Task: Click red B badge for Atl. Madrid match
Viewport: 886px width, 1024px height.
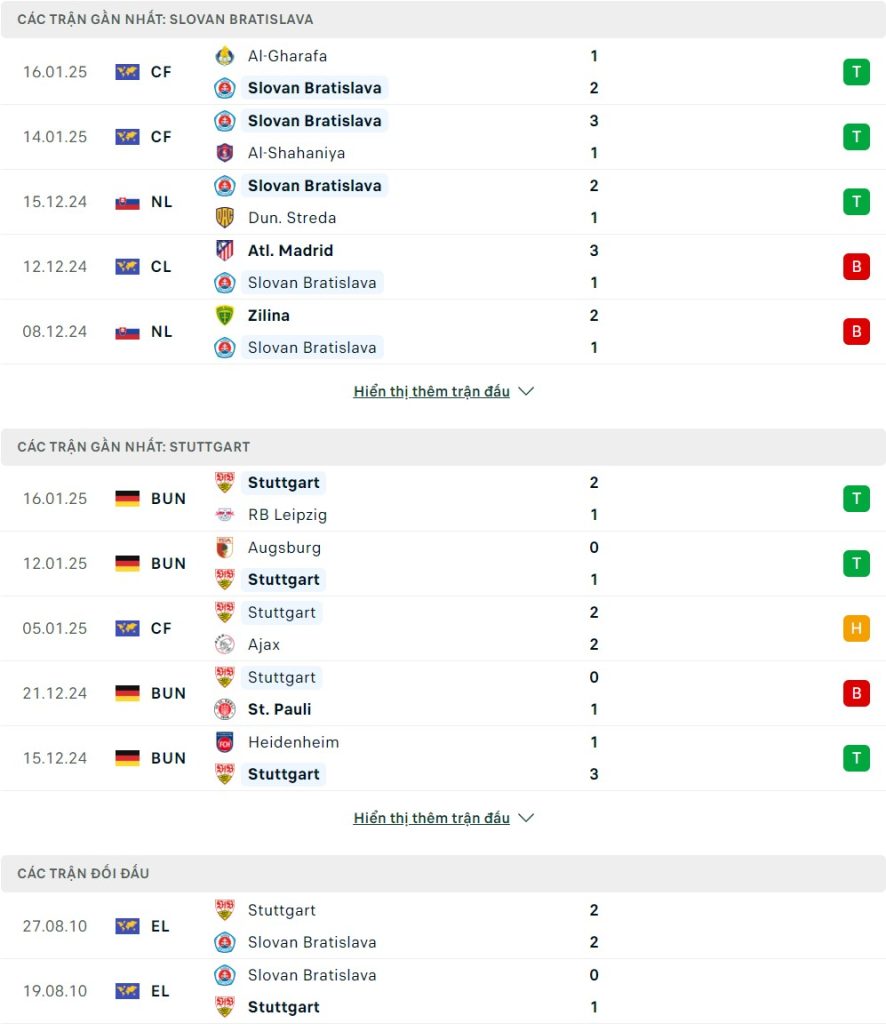Action: coord(856,266)
